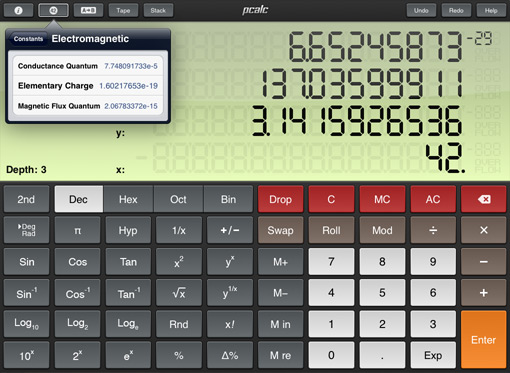510x373 pixels.
Task: Tap the multiplication operator key
Action: (x=484, y=230)
